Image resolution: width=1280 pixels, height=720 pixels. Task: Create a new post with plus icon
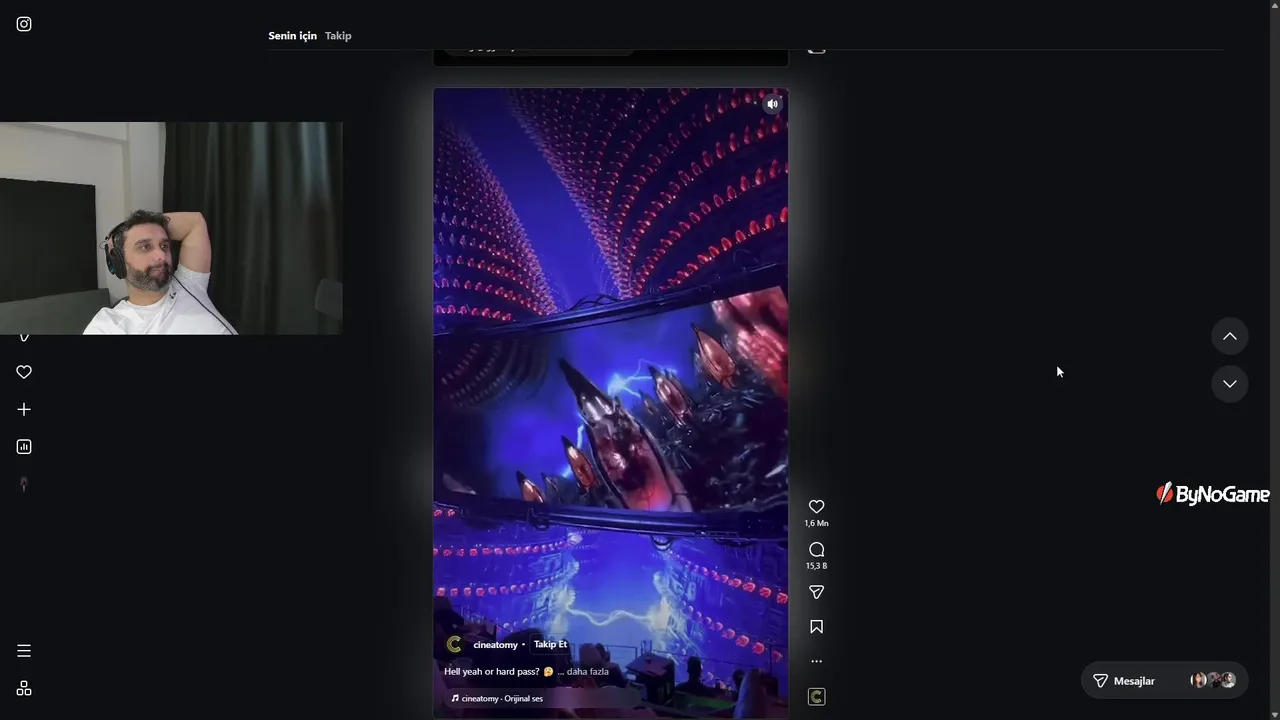[24, 409]
